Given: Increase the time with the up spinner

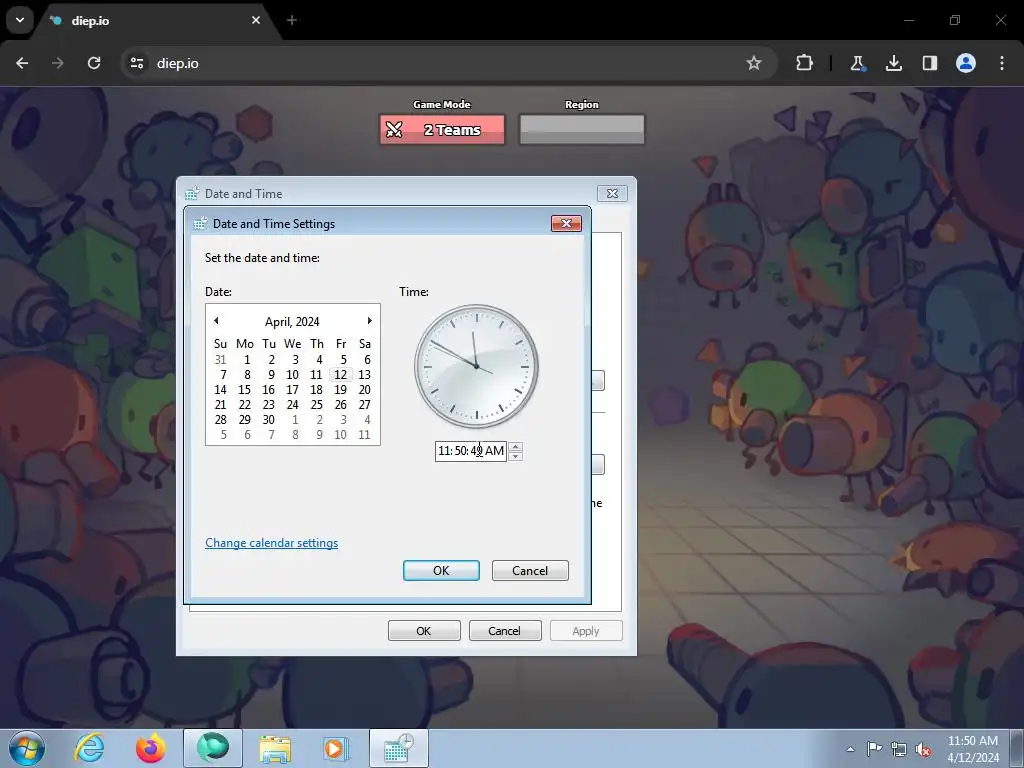Looking at the screenshot, I should point(515,447).
